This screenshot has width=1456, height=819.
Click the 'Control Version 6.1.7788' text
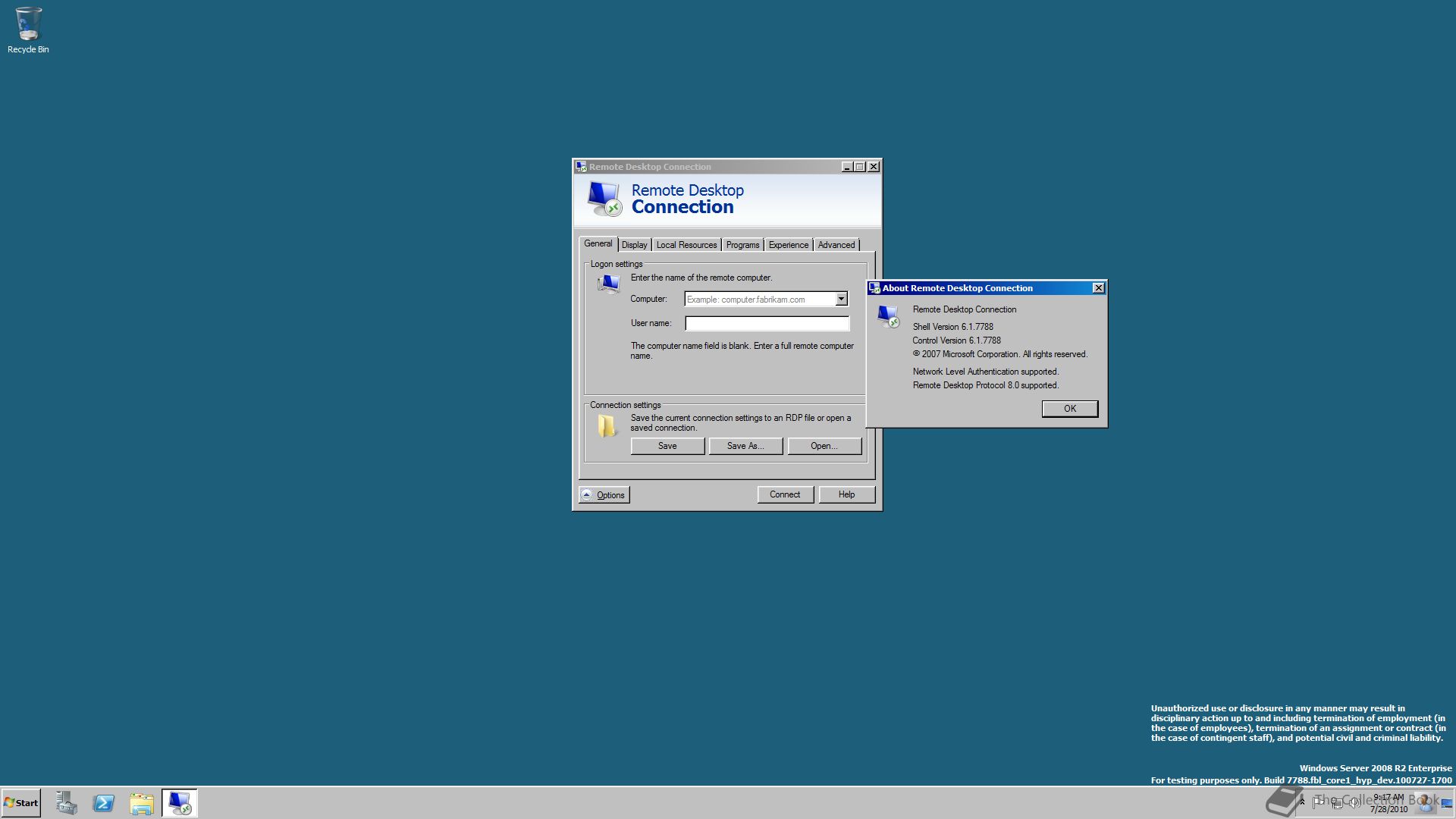(x=956, y=340)
